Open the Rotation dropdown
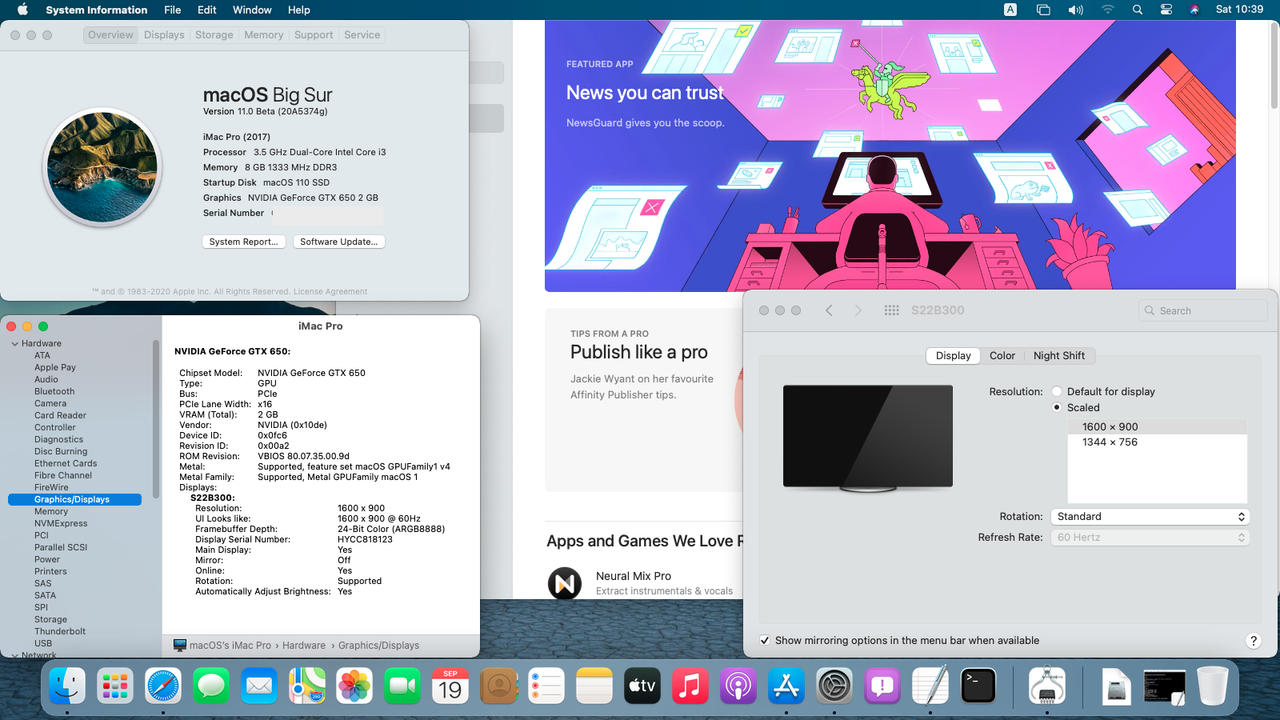Viewport: 1280px width, 720px height. pos(1150,517)
